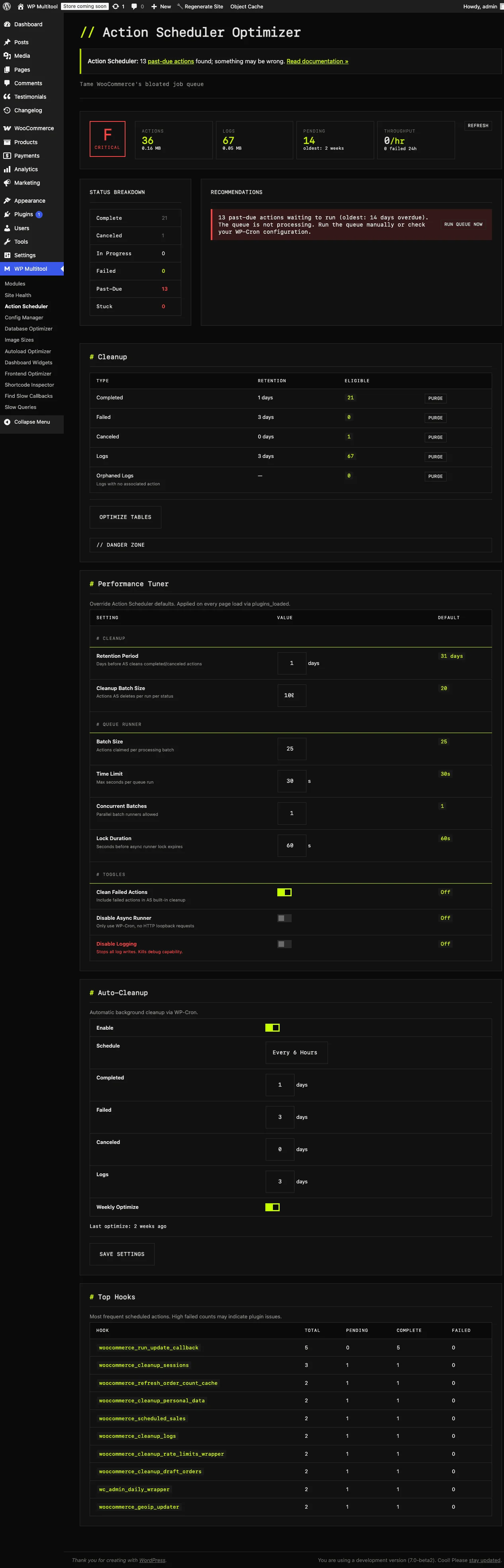Click the Concurrent Batches input
504x1568 pixels.
tap(292, 813)
